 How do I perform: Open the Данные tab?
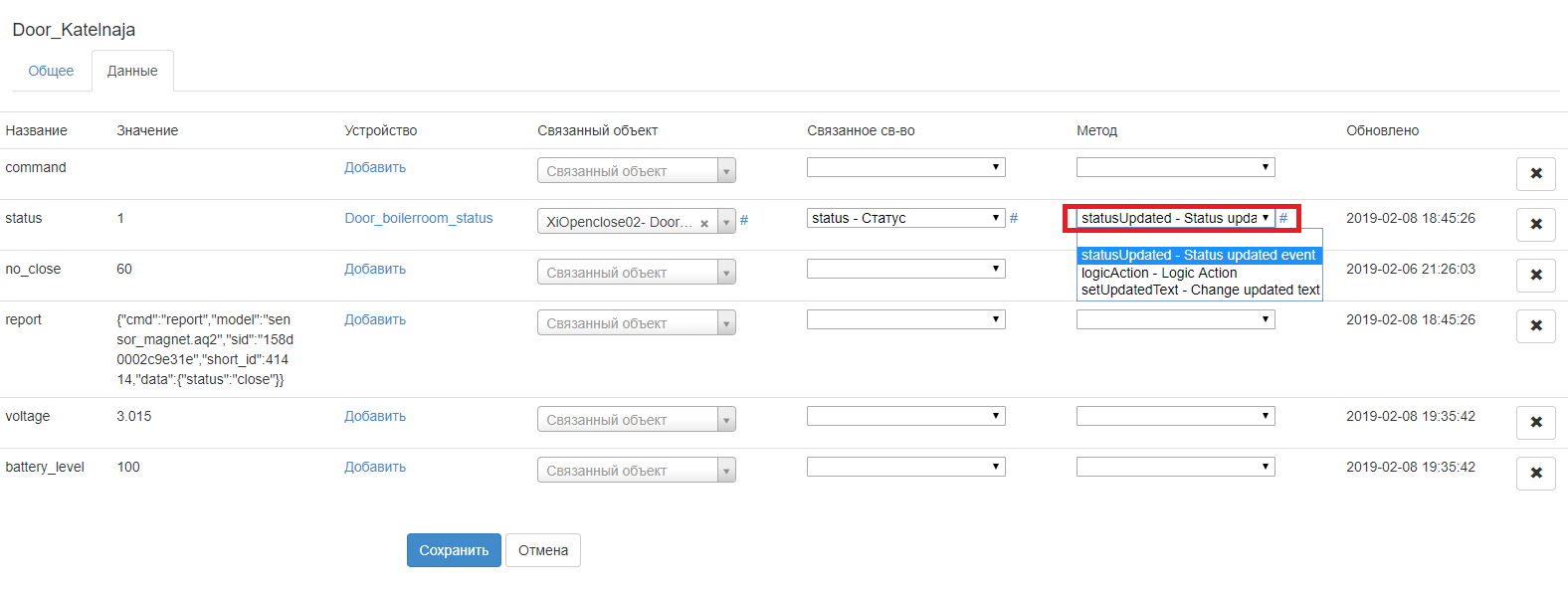tap(132, 71)
